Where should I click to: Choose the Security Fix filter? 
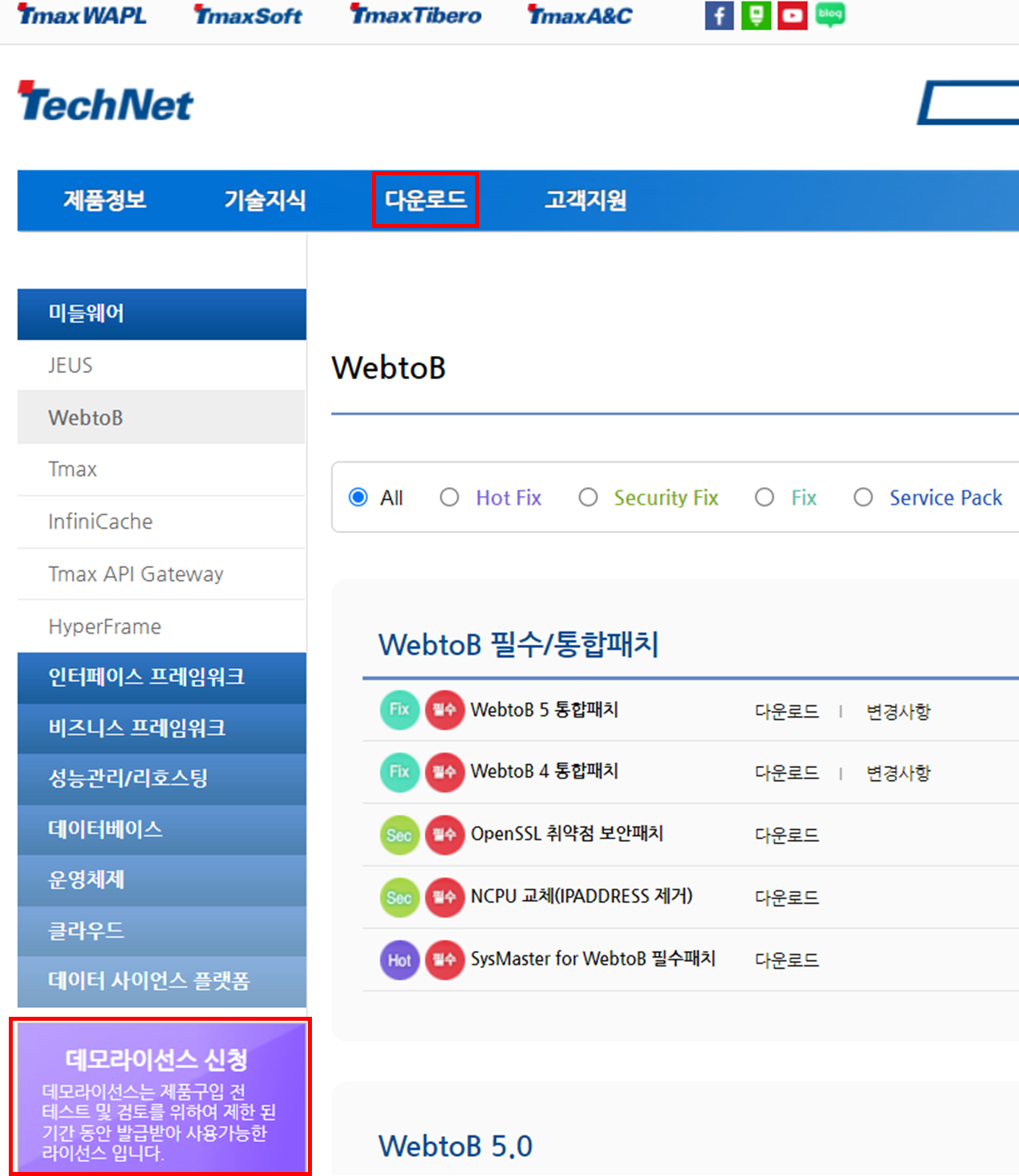[589, 497]
